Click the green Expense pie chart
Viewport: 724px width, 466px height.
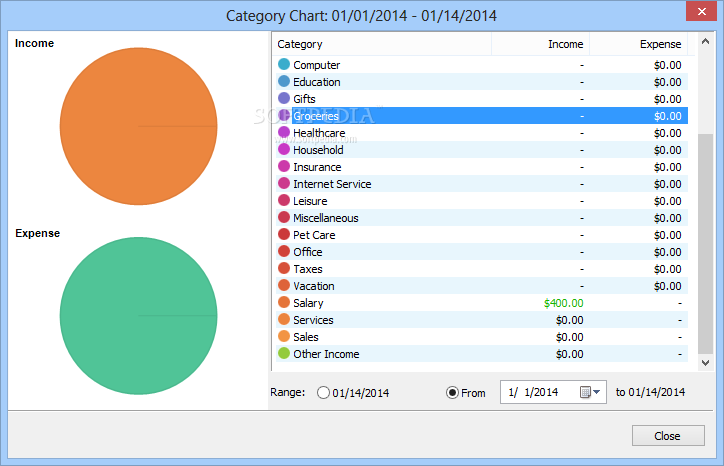coord(139,316)
